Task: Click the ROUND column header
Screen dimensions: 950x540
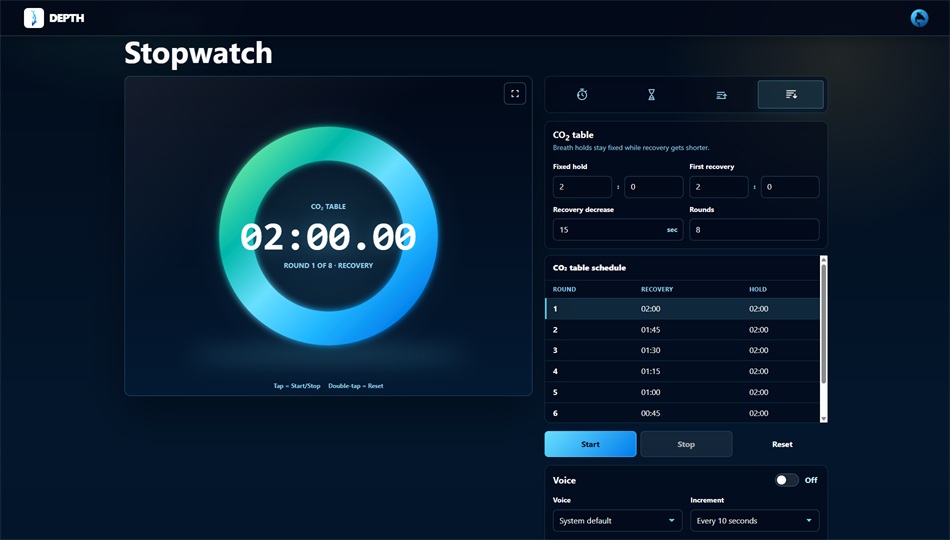Action: (564, 289)
